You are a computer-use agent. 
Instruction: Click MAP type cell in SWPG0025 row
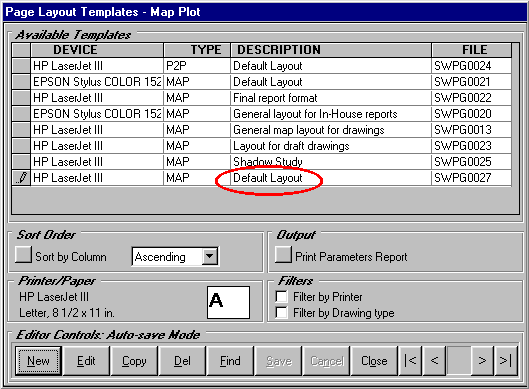pyautogui.click(x=197, y=162)
